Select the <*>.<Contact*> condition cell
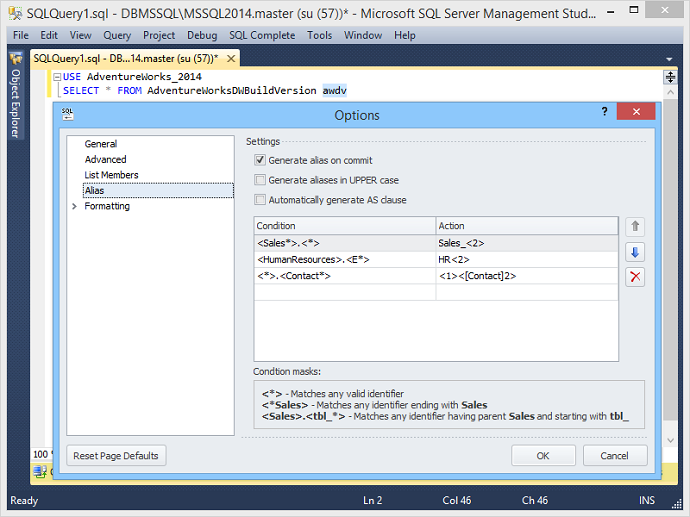This screenshot has height=517, width=690. tap(345, 276)
